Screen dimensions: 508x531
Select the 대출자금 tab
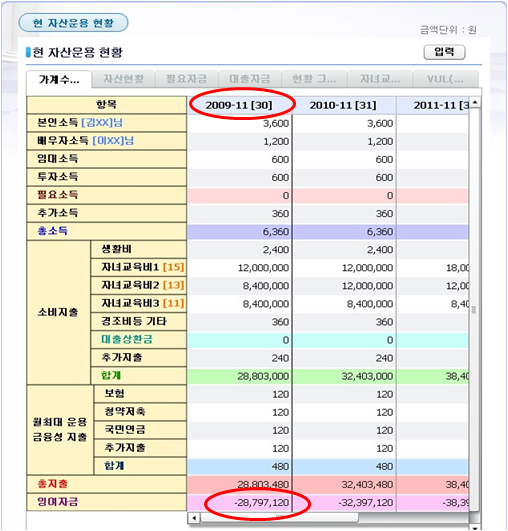tap(250, 79)
